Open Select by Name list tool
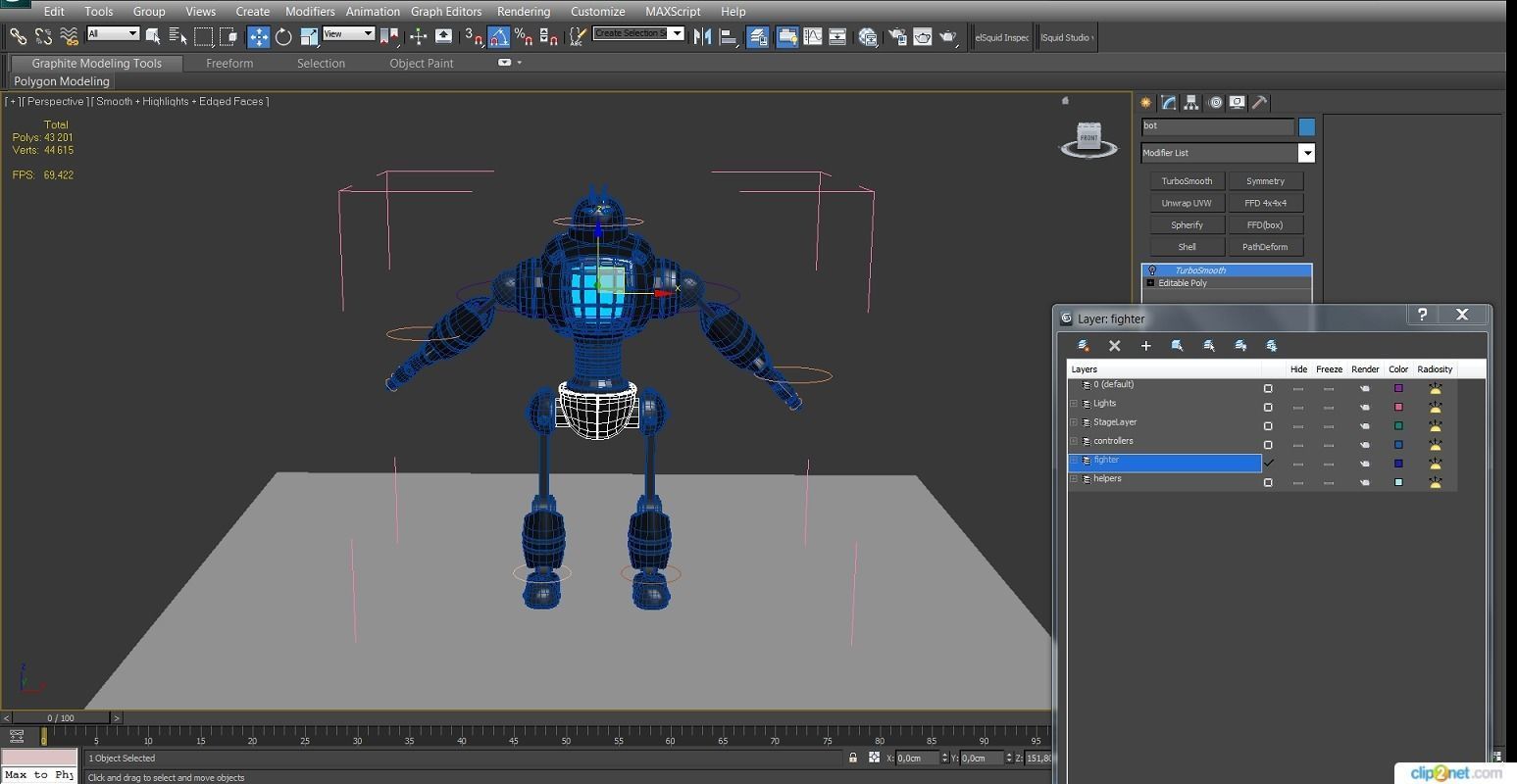 coord(177,36)
